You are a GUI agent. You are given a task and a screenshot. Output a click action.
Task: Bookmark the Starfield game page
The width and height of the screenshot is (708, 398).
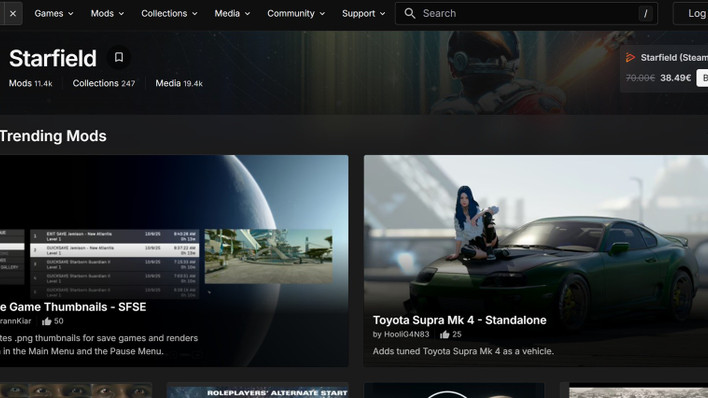pyautogui.click(x=119, y=57)
